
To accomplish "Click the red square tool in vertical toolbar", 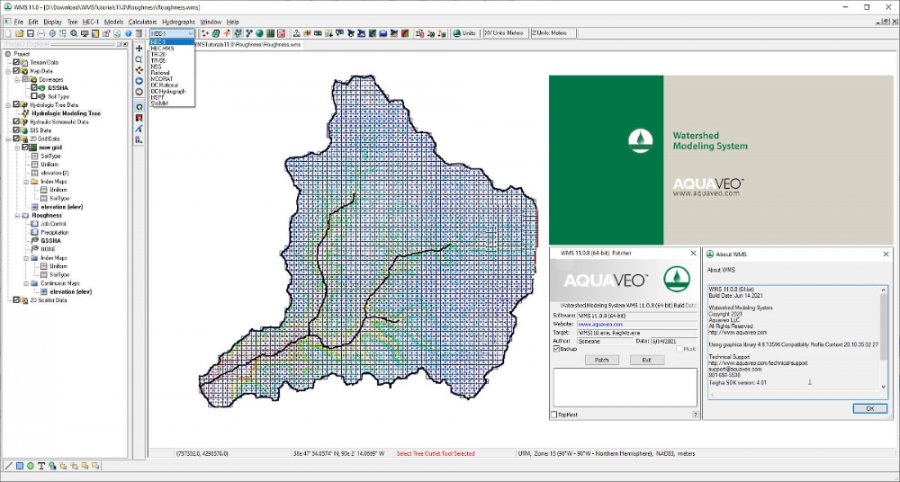I will [139, 118].
